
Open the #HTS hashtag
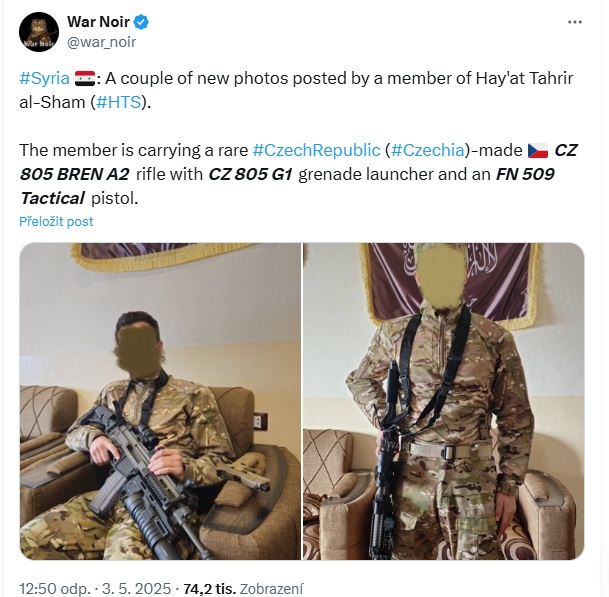pyautogui.click(x=118, y=102)
